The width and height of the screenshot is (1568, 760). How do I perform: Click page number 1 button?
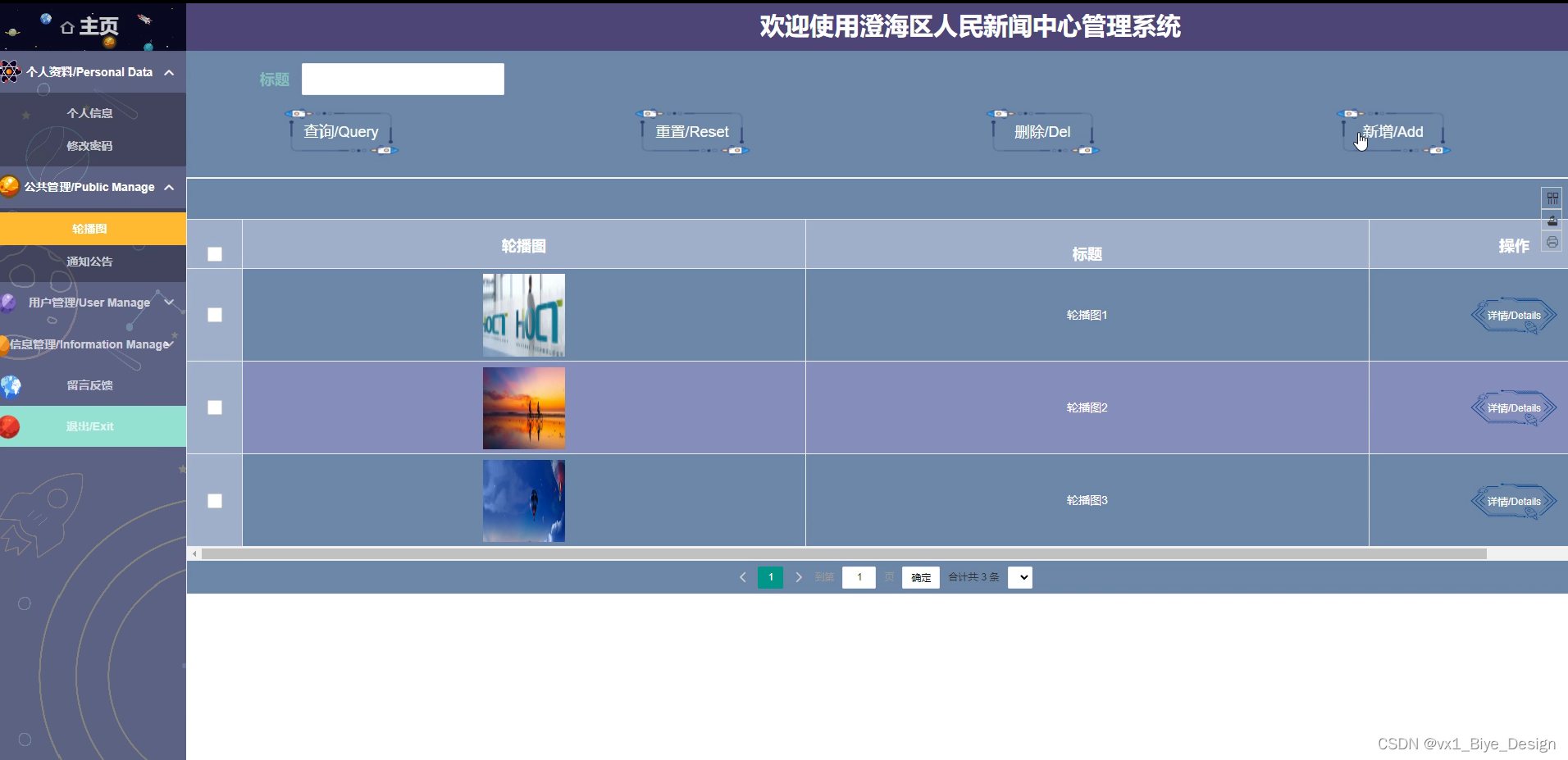click(770, 577)
